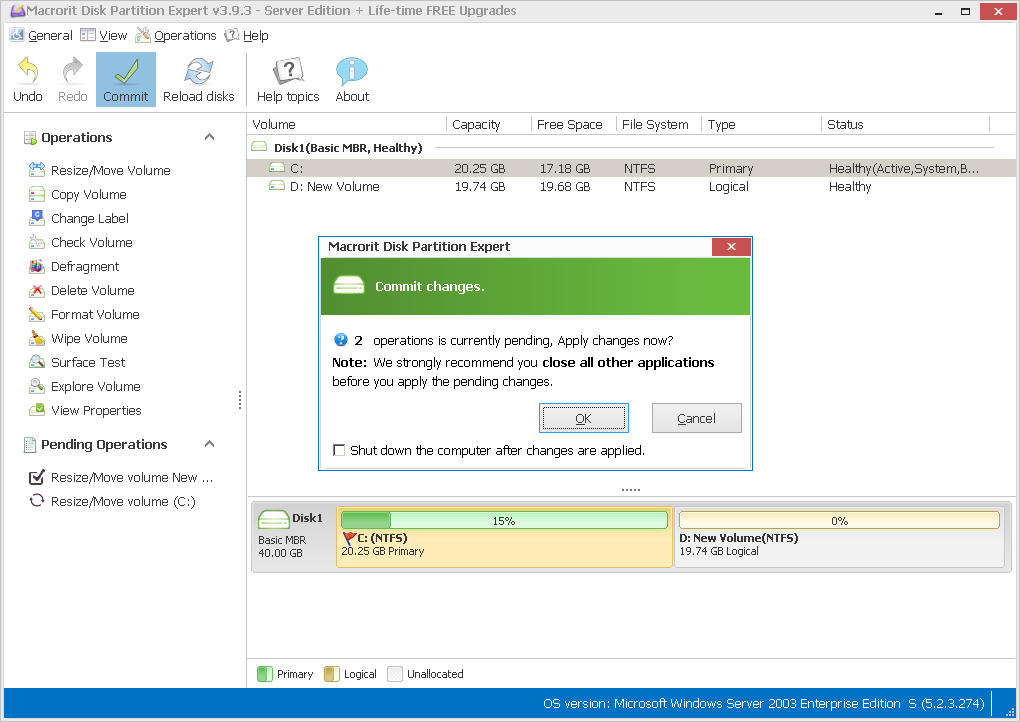1020x722 pixels.
Task: Toggle pending Resize/Move volume New checkbox
Action: tap(36, 477)
